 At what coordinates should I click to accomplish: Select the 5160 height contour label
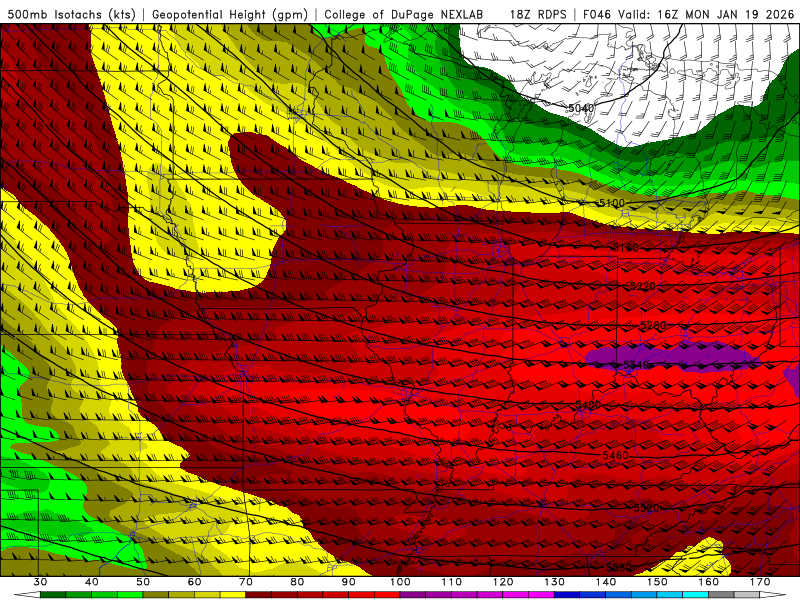626,248
